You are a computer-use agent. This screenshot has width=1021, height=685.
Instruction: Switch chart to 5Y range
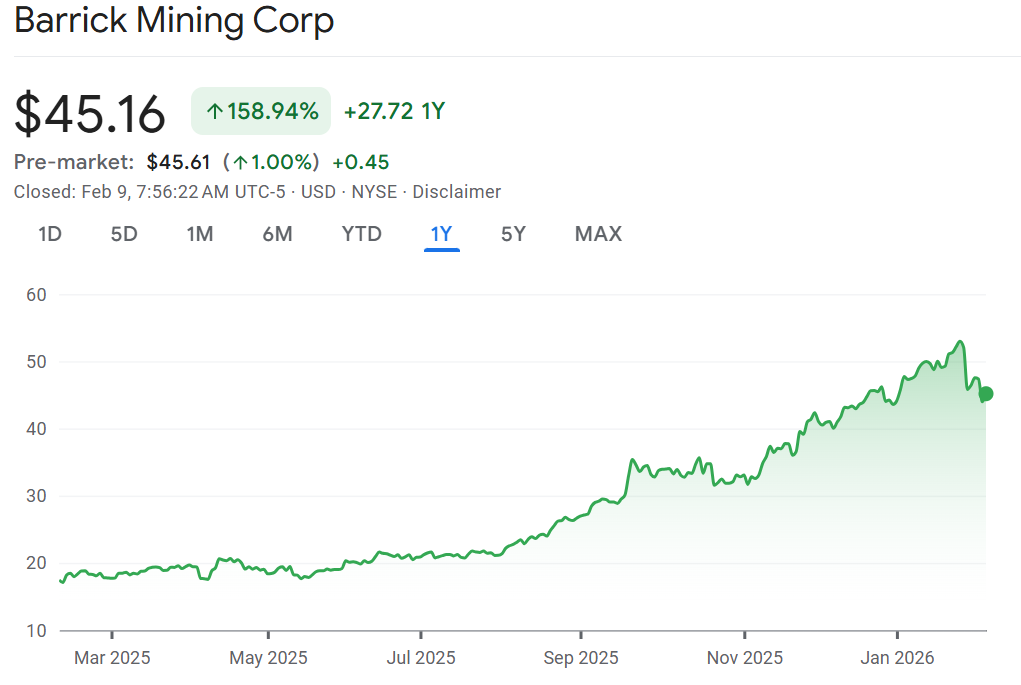click(x=513, y=234)
